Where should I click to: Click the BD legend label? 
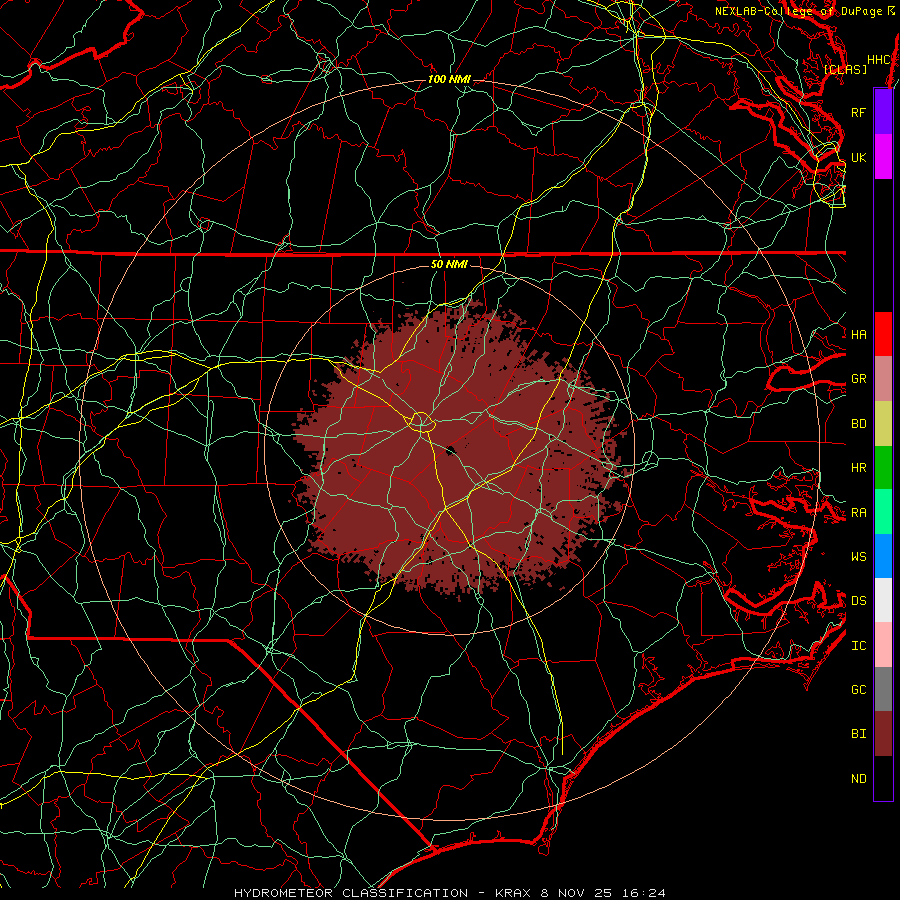(x=858, y=424)
